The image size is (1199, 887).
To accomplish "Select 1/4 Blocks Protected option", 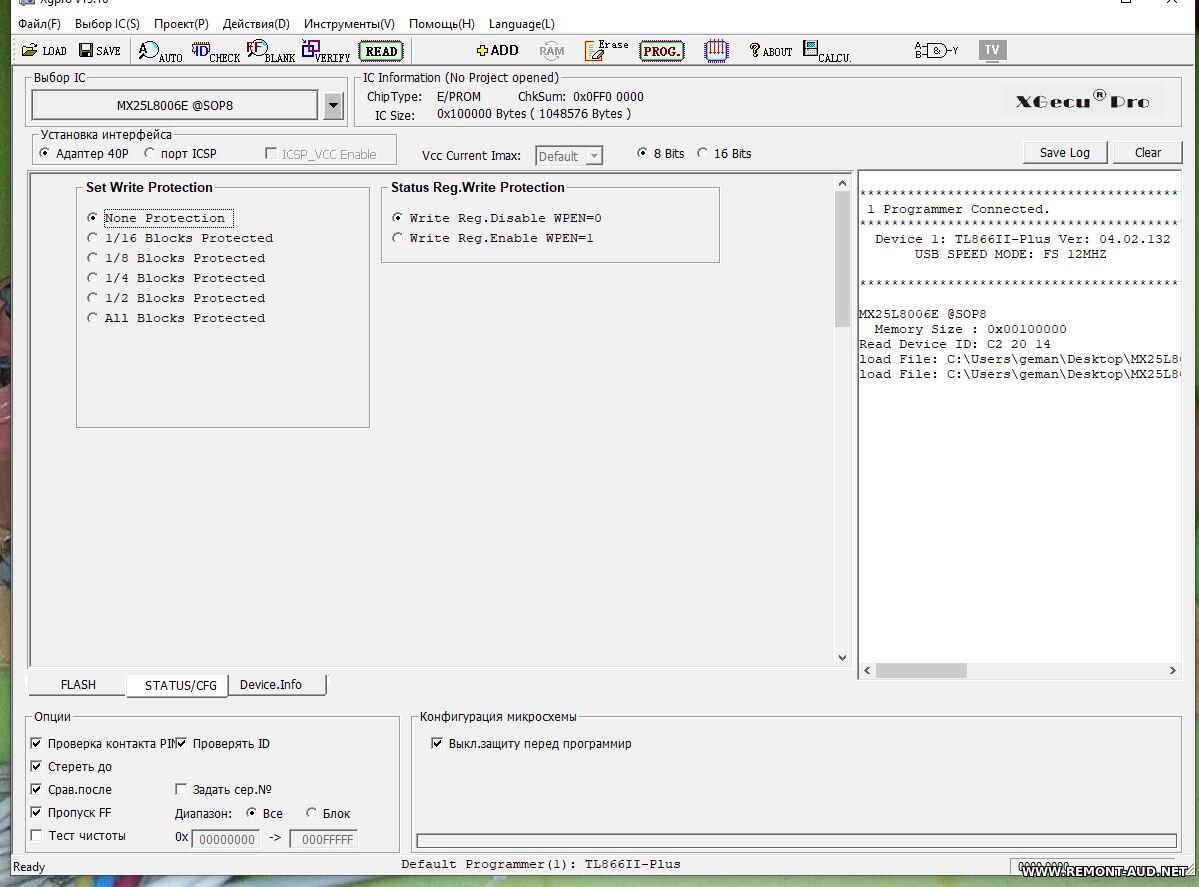I will point(93,278).
